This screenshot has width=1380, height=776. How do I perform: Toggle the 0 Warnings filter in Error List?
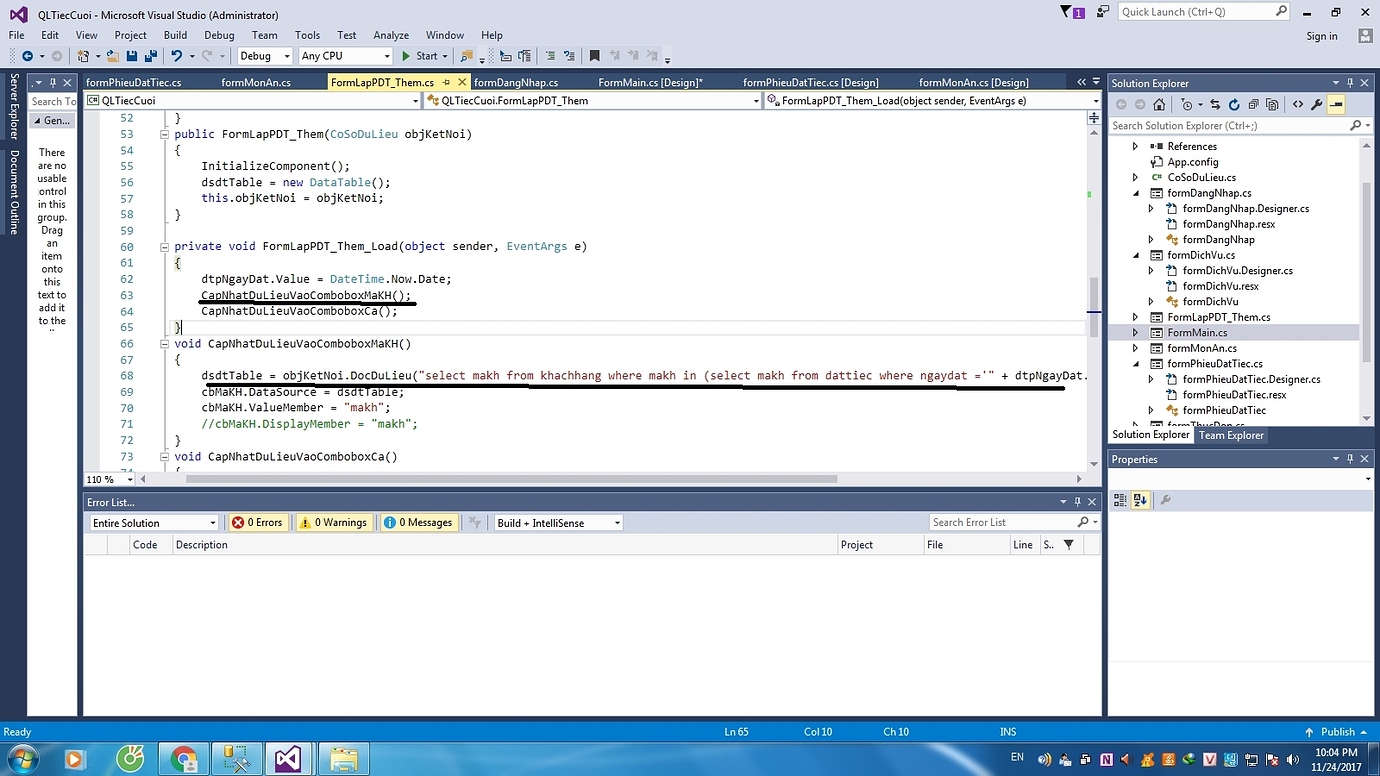click(333, 521)
